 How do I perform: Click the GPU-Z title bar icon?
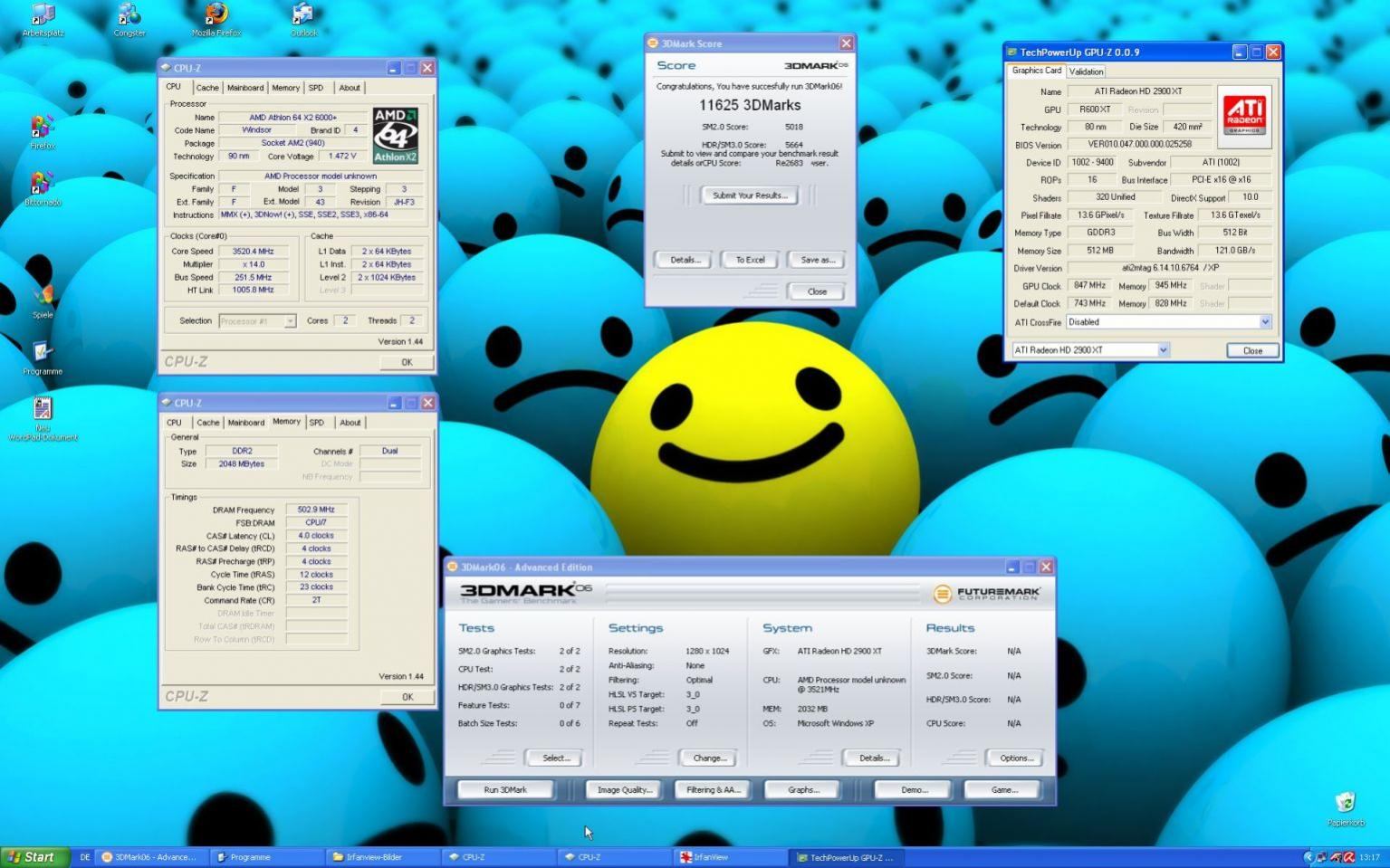coord(1012,52)
